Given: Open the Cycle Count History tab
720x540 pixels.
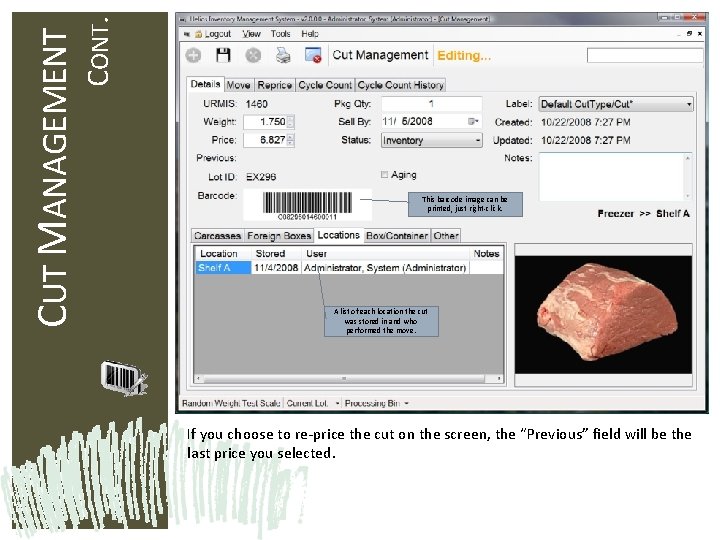Looking at the screenshot, I should pyautogui.click(x=400, y=85).
